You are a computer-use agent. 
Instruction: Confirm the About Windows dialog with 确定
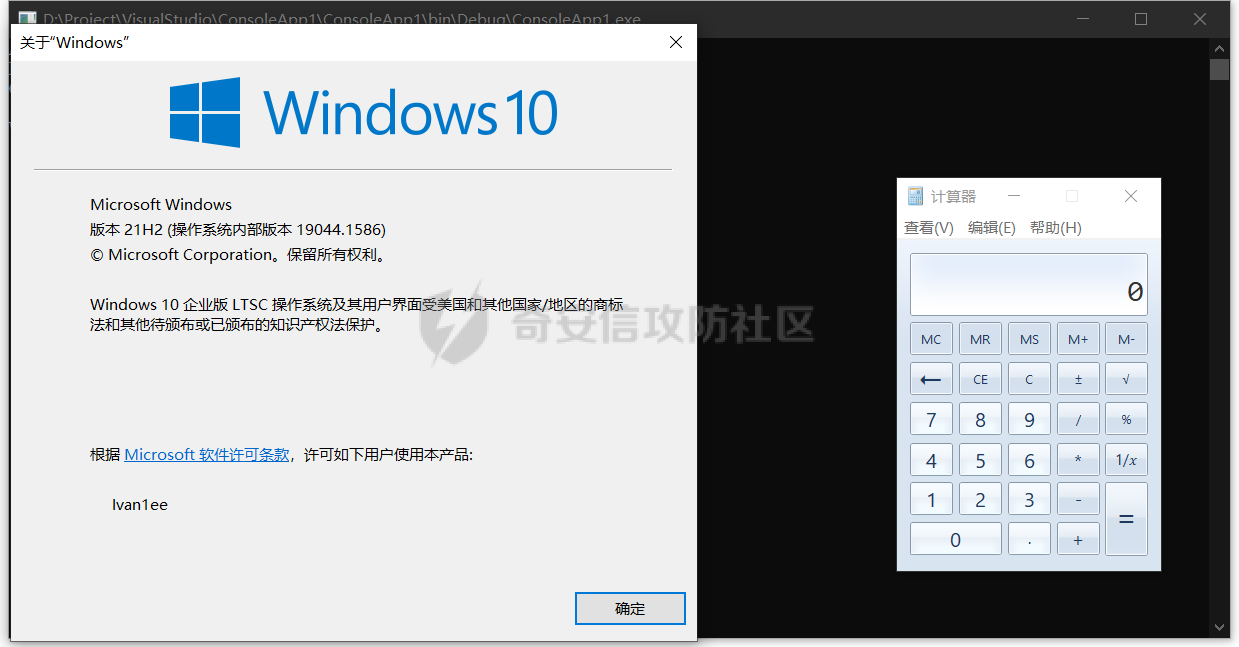[x=630, y=609]
